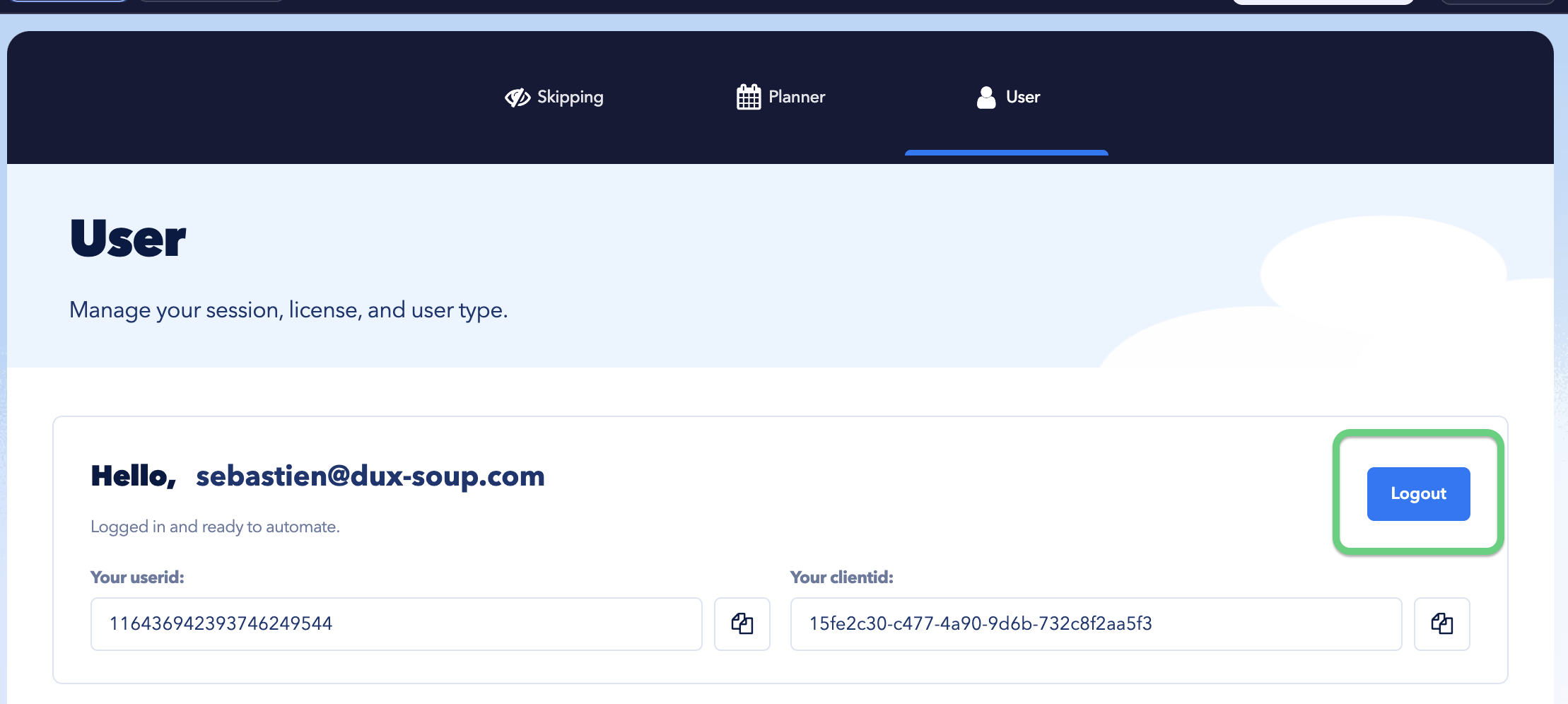The height and width of the screenshot is (704, 1568).
Task: Click the 'Your userid:' label
Action: (x=137, y=577)
